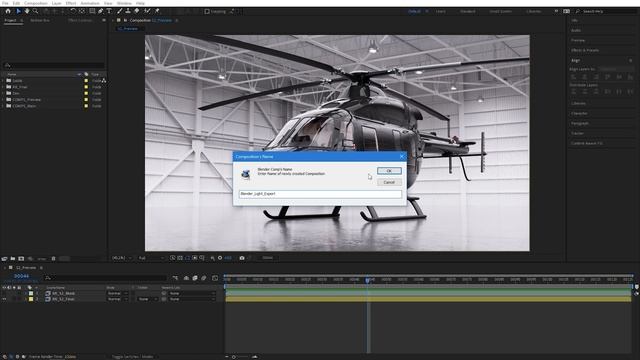640x360 pixels.
Task: Click the Search Help magnifier icon
Action: [x=578, y=11]
